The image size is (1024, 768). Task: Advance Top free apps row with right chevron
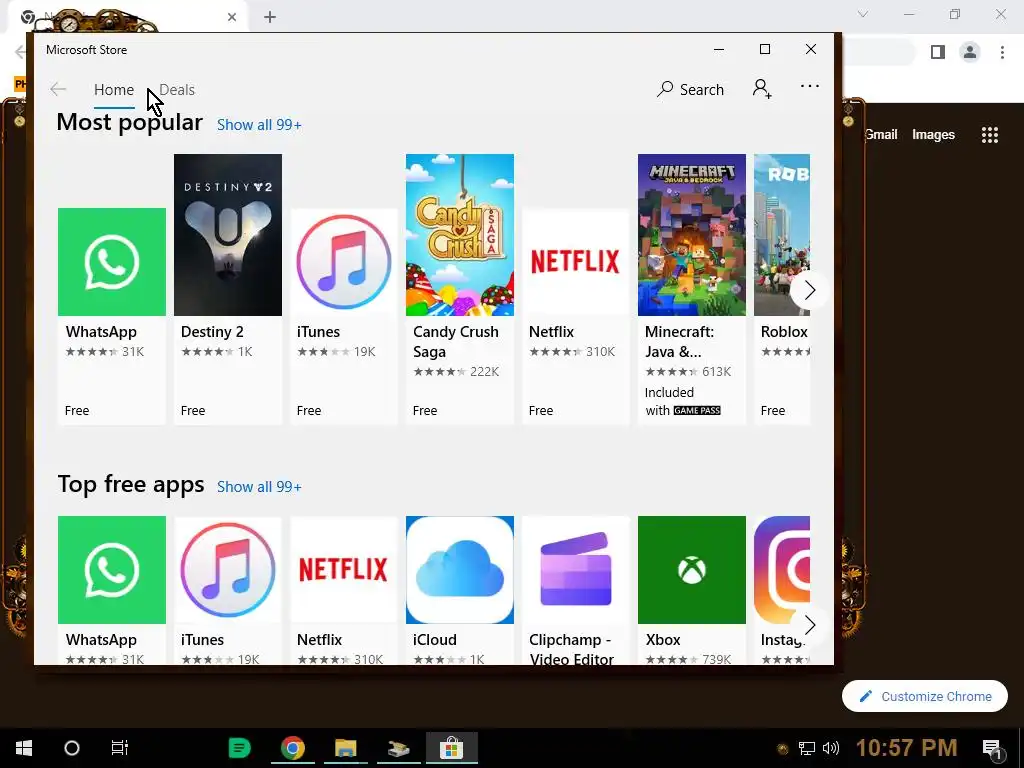pyautogui.click(x=810, y=625)
